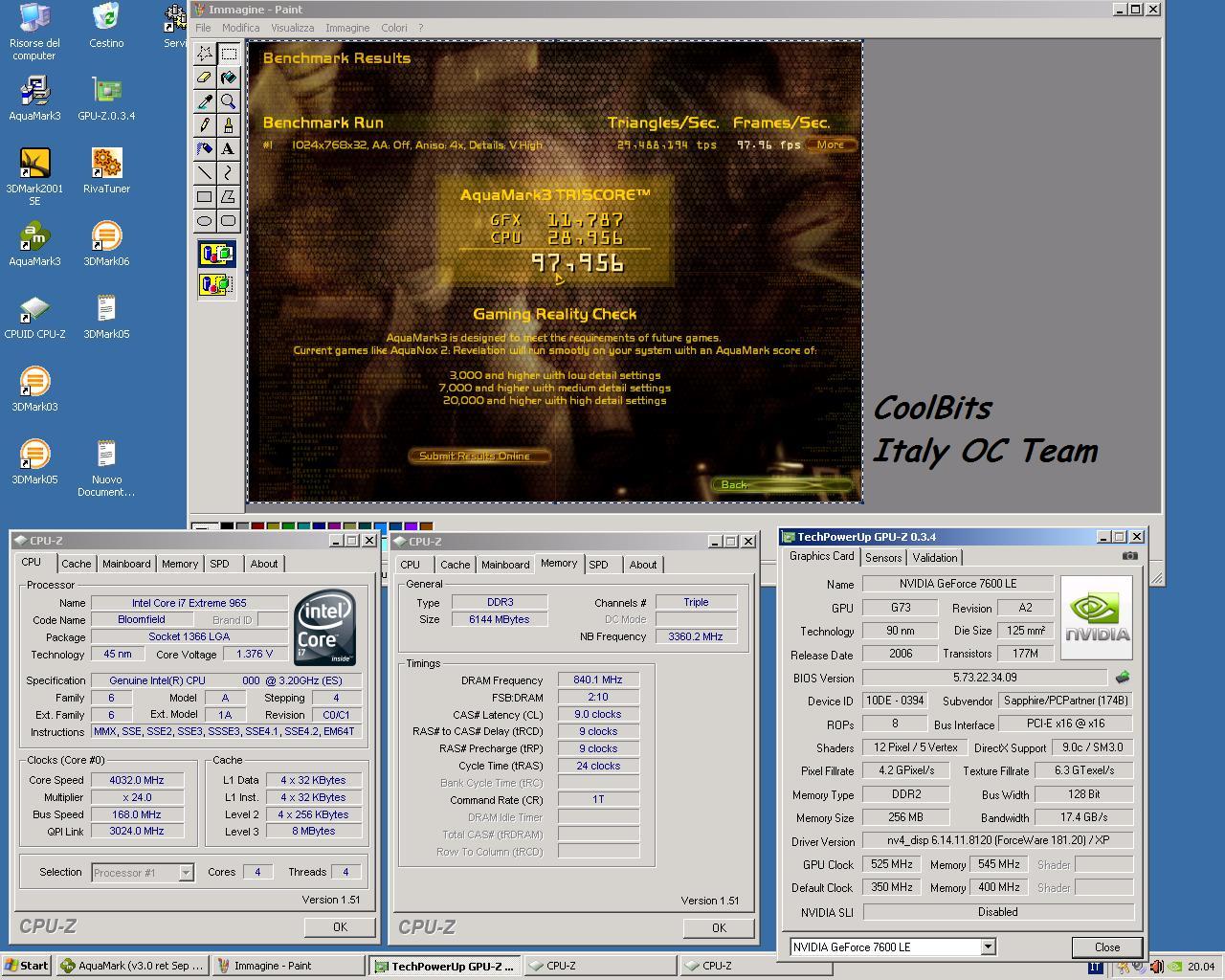
Task: Open Cache tab in left CPU-Z window
Action: click(77, 564)
